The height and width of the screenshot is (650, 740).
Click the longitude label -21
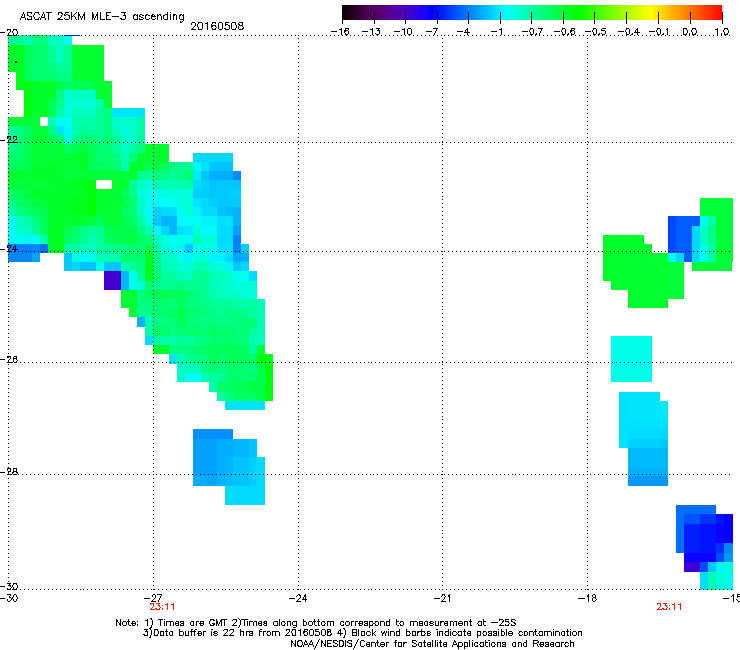[442, 598]
